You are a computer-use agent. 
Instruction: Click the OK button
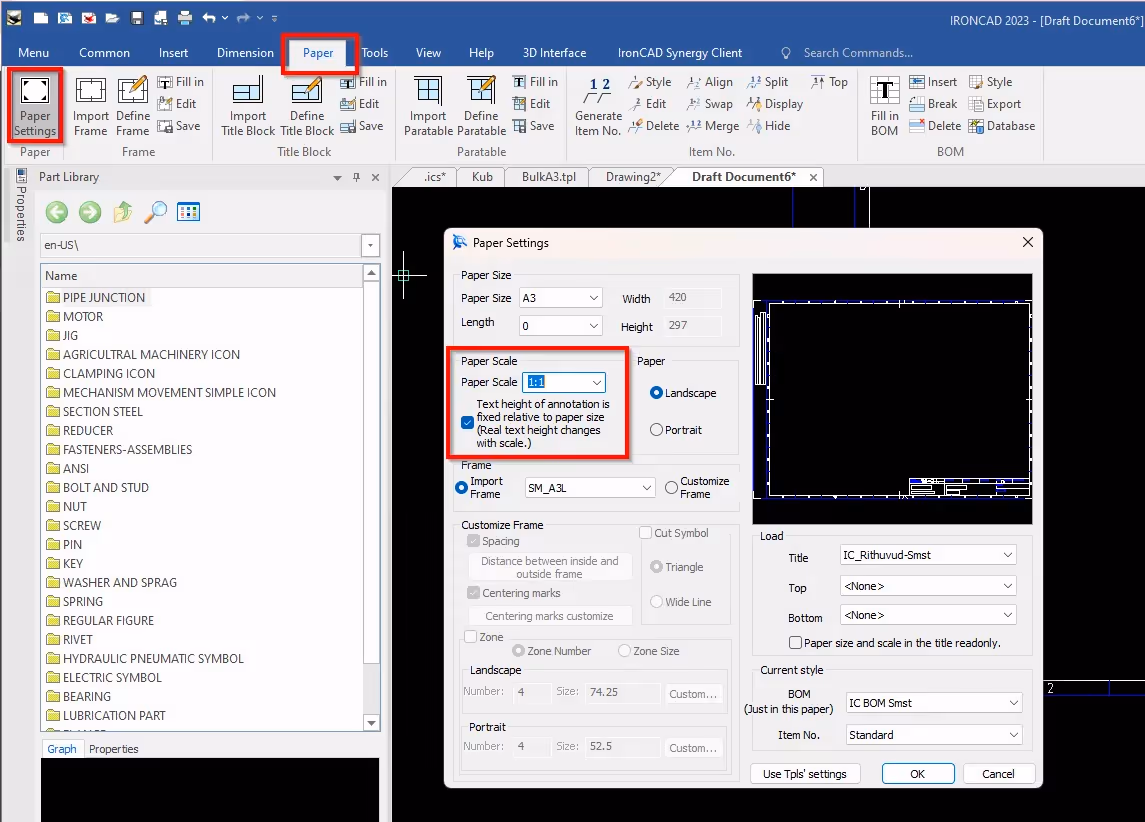[917, 773]
